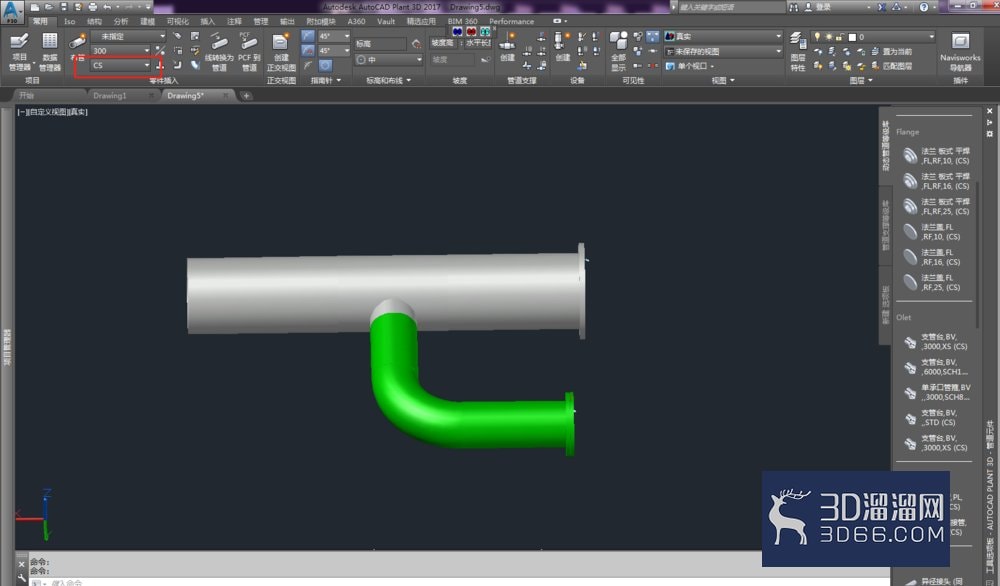Click the Plot (printer) icon in quick access toolbar
Screen dimensions: 1000x586
93,7
